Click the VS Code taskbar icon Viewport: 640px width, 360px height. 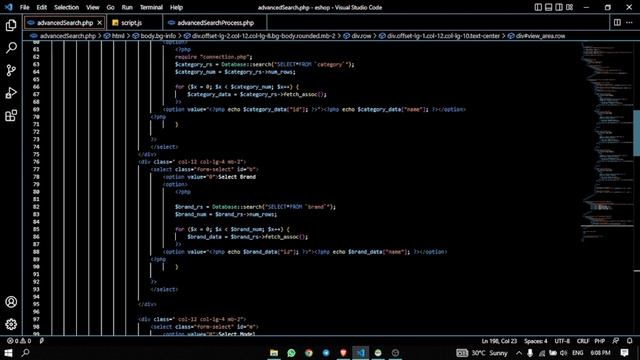point(361,353)
